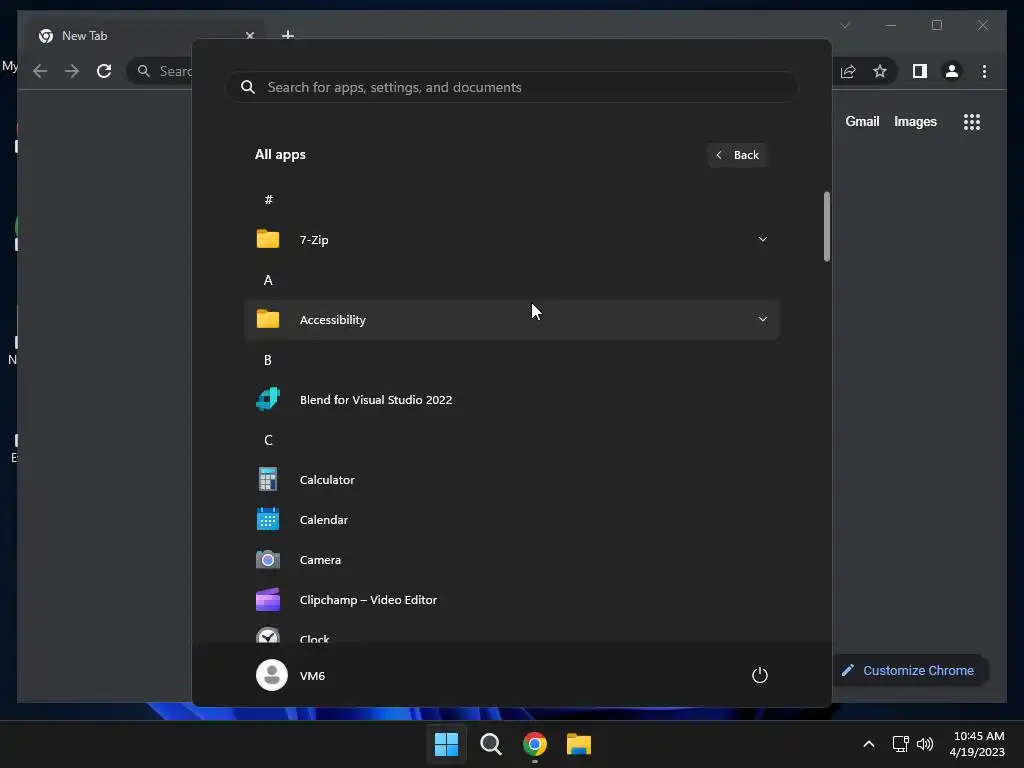Bookmark this tab with star icon
Screen dimensions: 1024x768
880,71
